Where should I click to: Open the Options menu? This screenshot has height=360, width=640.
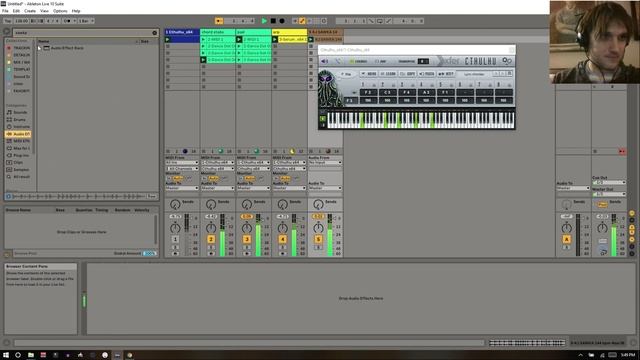[x=60, y=11]
